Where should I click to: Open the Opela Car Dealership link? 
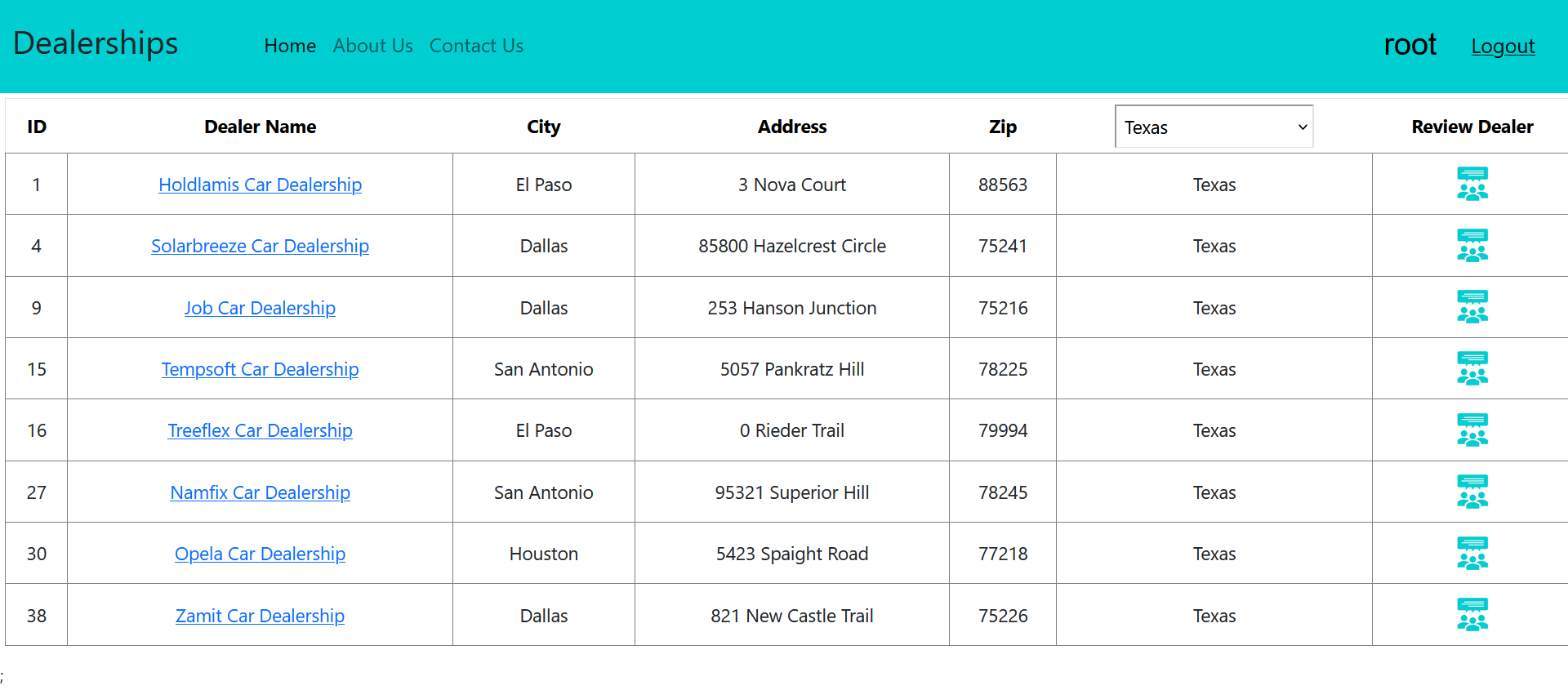260,554
